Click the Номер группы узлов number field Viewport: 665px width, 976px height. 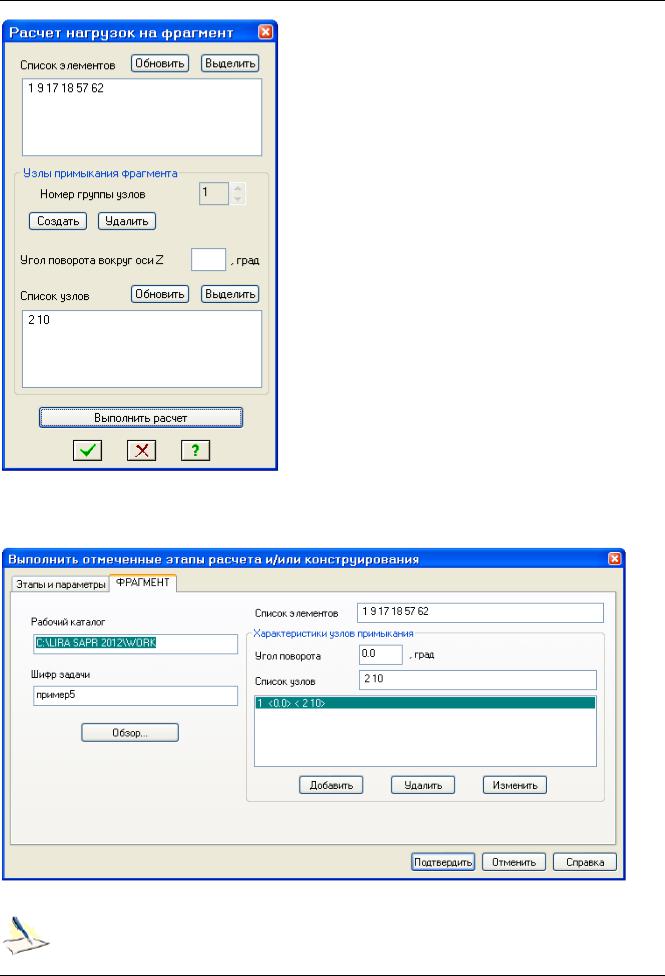(214, 193)
